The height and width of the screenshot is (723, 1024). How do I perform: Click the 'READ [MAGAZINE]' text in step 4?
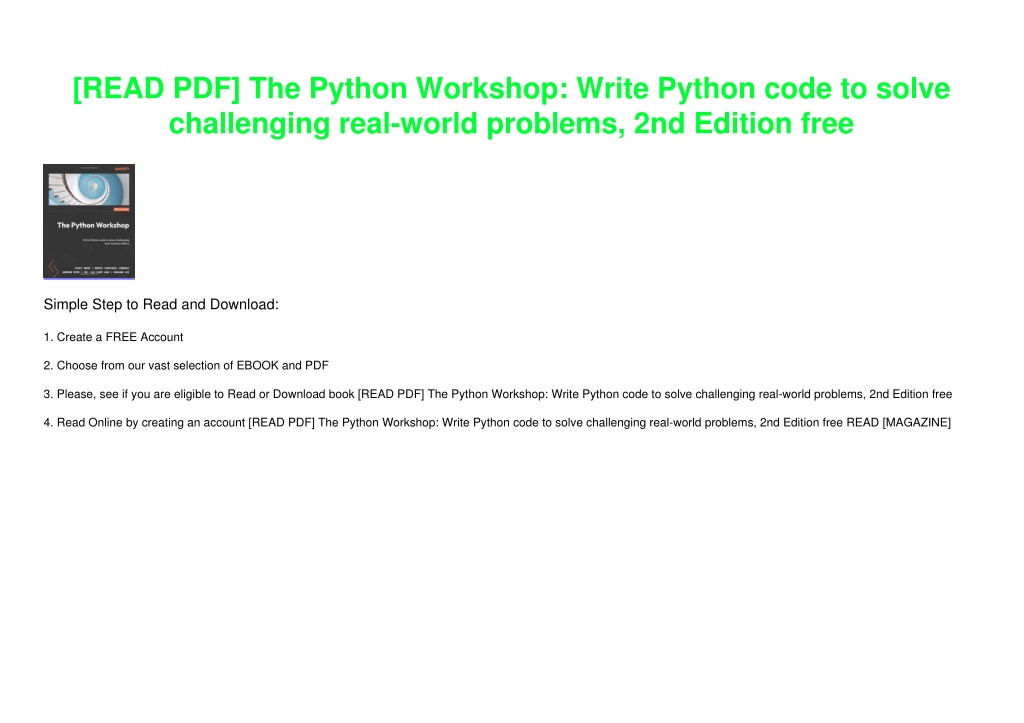coord(899,423)
